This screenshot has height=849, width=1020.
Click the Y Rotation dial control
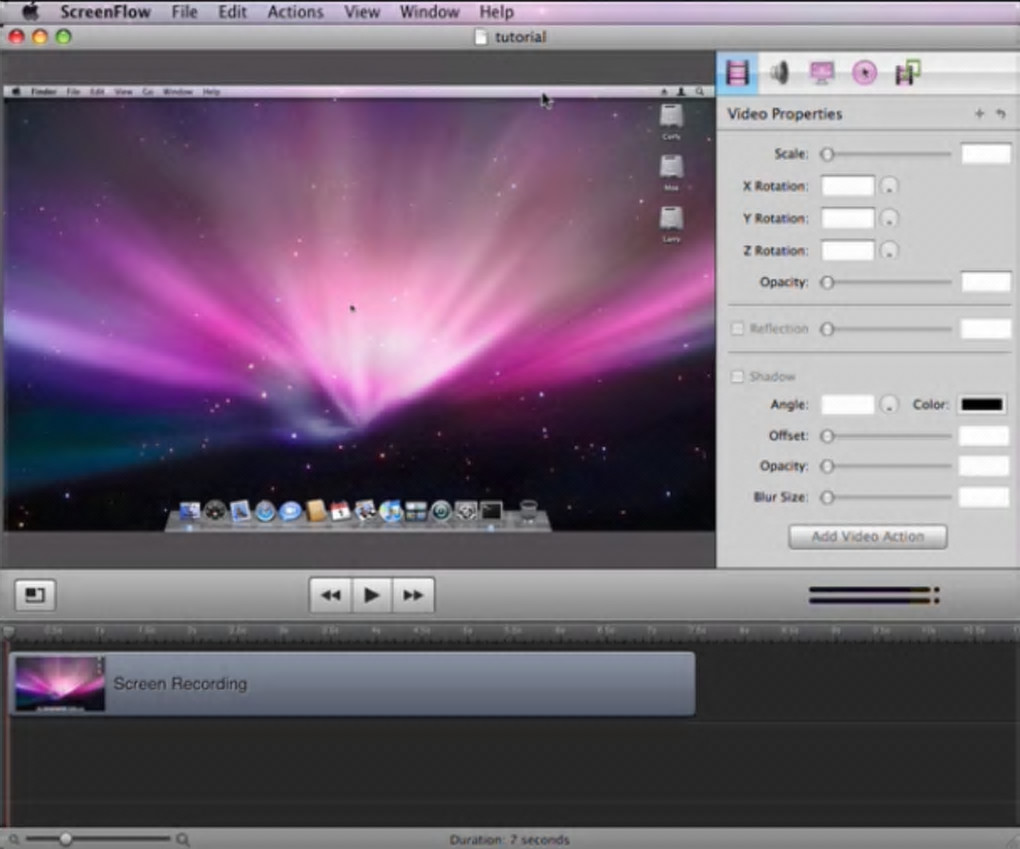pyautogui.click(x=889, y=218)
